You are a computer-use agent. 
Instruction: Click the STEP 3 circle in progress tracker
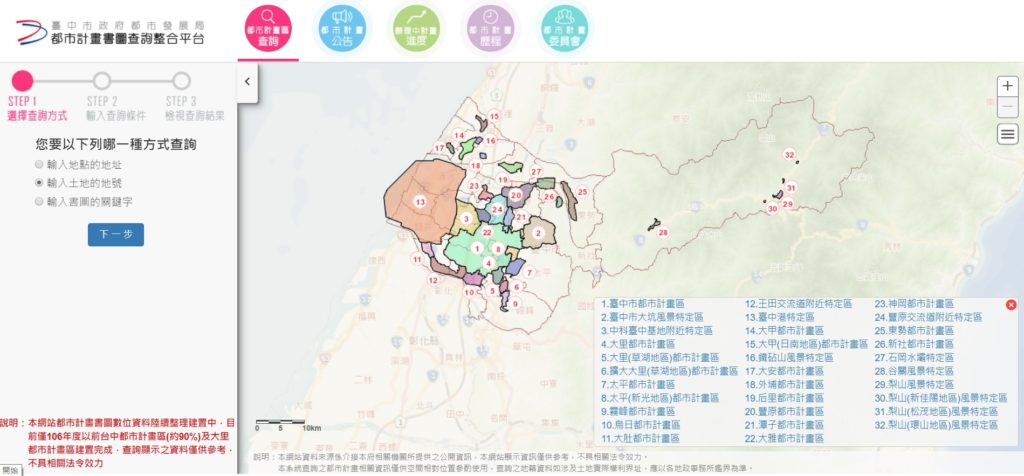click(181, 81)
